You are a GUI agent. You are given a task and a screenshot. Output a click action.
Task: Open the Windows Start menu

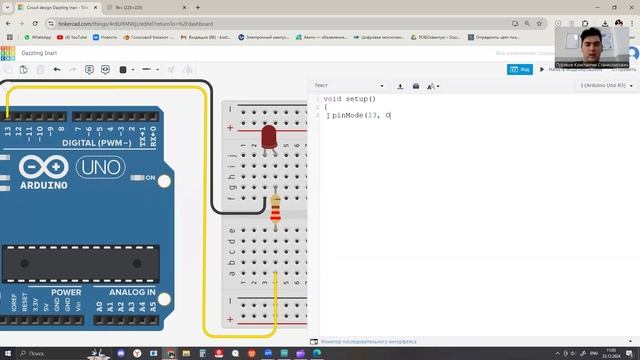[8, 353]
